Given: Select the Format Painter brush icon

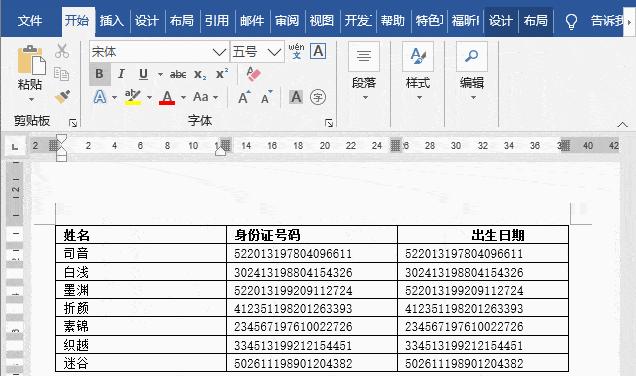Looking at the screenshot, I should click(62, 97).
